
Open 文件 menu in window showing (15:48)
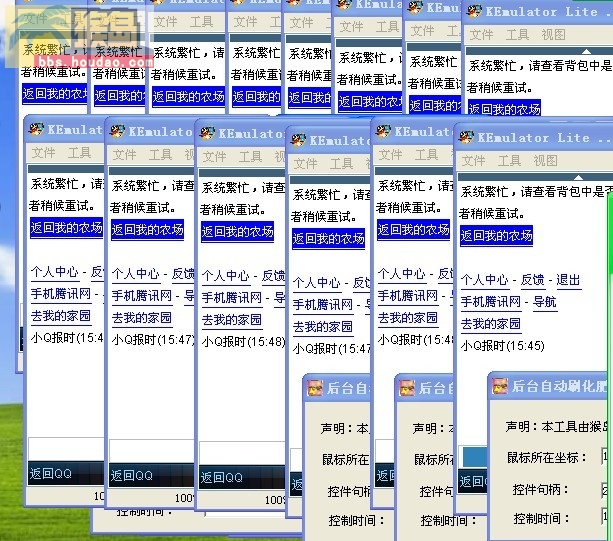[x=215, y=157]
